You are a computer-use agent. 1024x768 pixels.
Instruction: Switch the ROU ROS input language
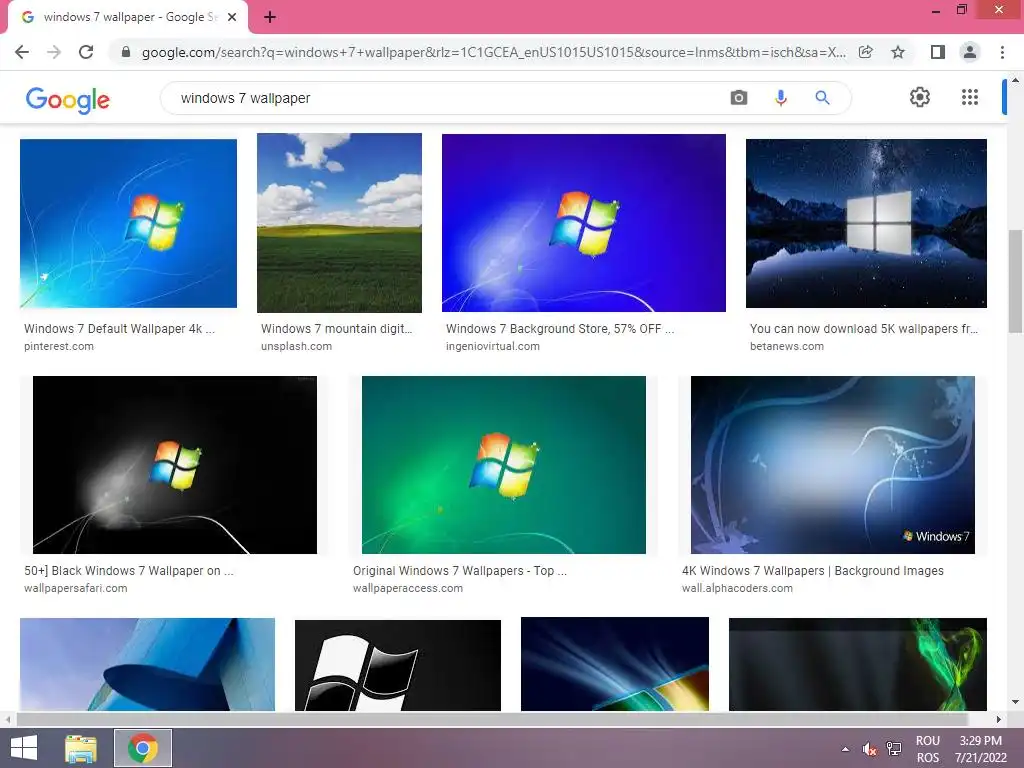click(927, 749)
